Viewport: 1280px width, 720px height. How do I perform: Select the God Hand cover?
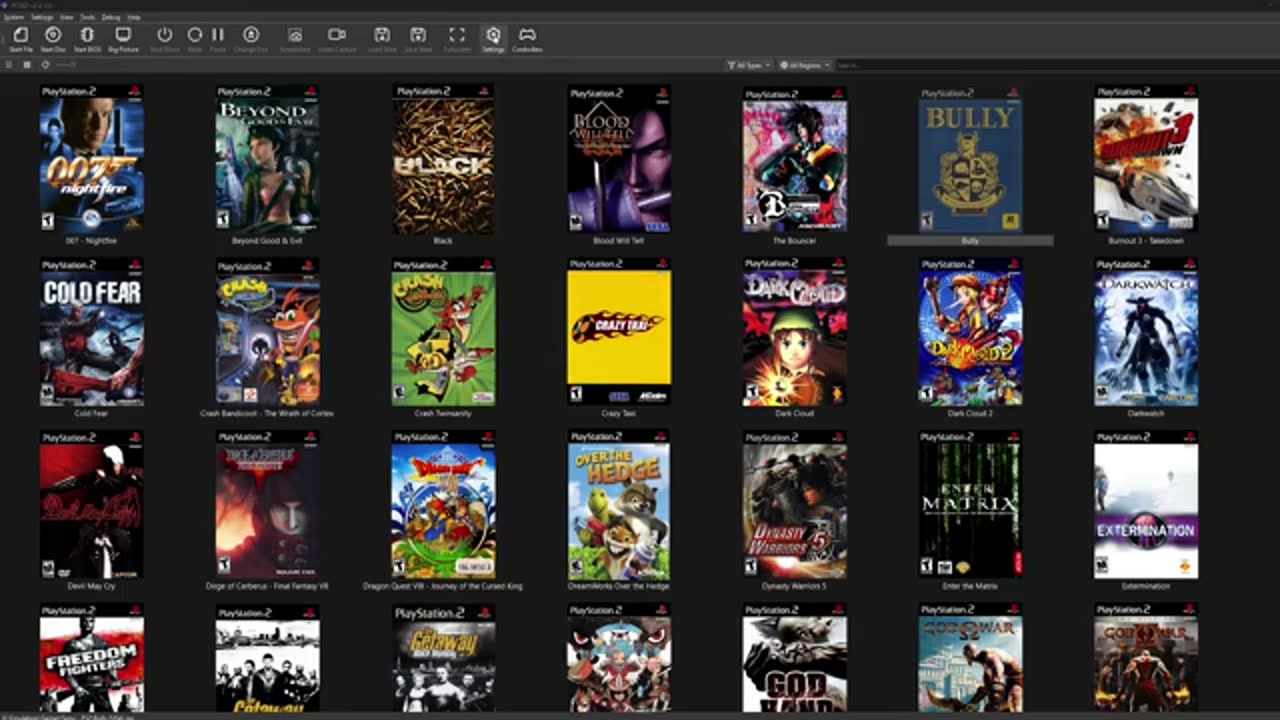[x=795, y=658]
